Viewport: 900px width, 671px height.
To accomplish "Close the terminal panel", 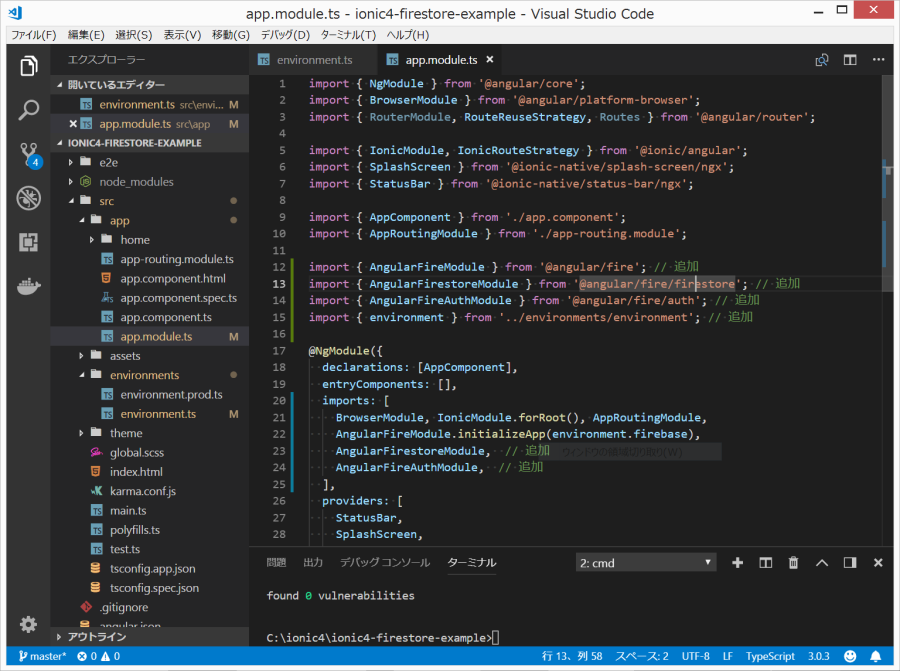I will pos(878,563).
